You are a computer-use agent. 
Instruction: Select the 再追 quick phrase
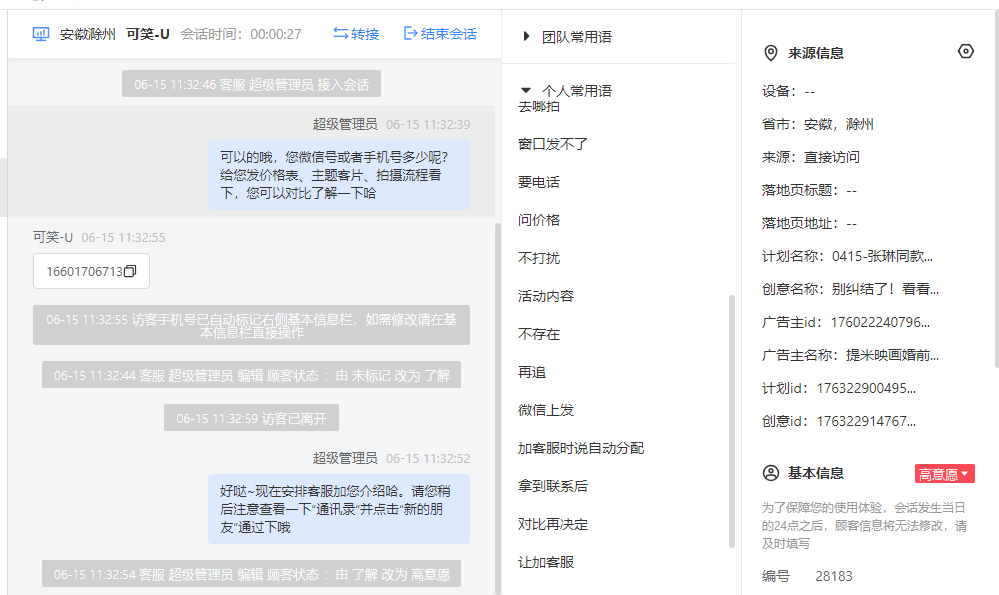[x=532, y=372]
